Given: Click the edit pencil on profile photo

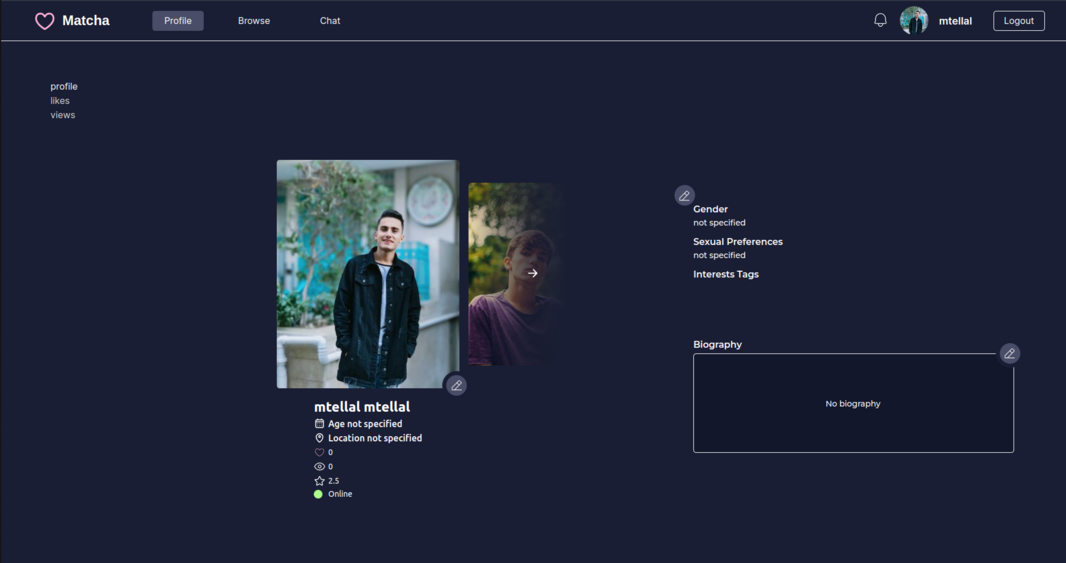Looking at the screenshot, I should coord(456,385).
